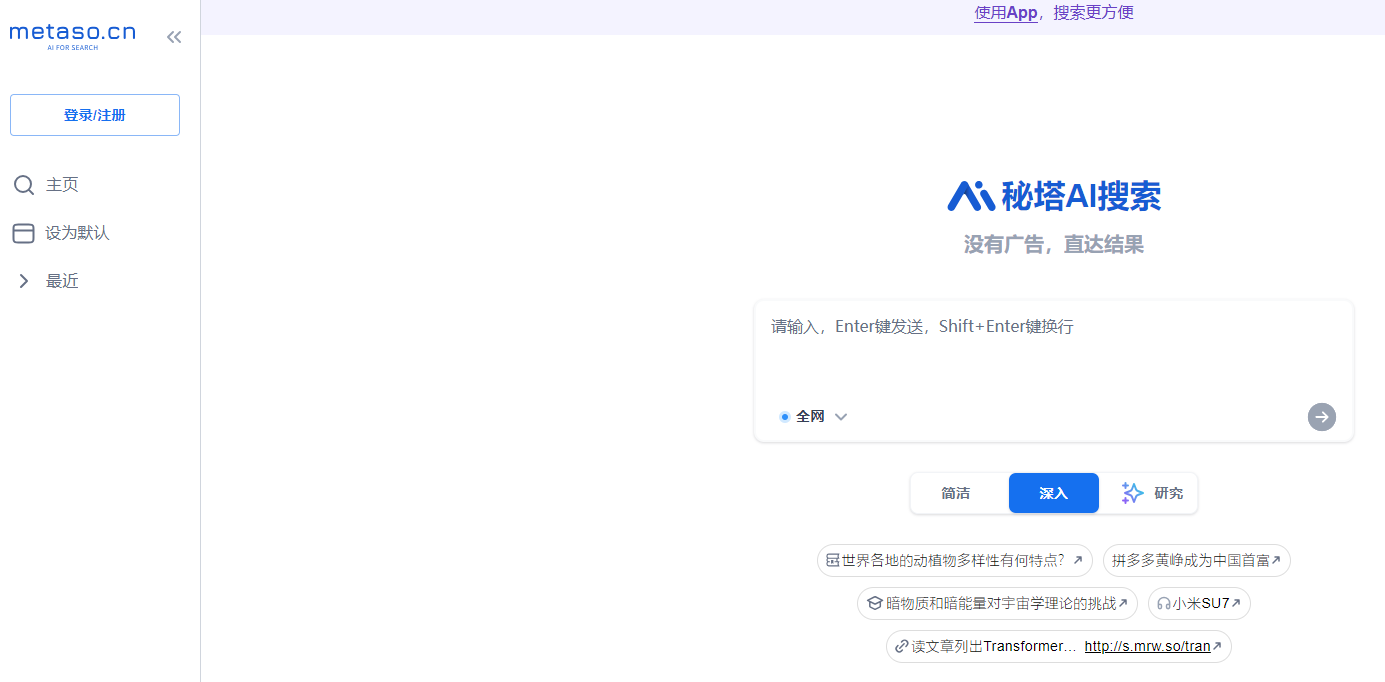This screenshot has width=1385, height=682.
Task: Focus the search query input field
Action: click(1052, 355)
